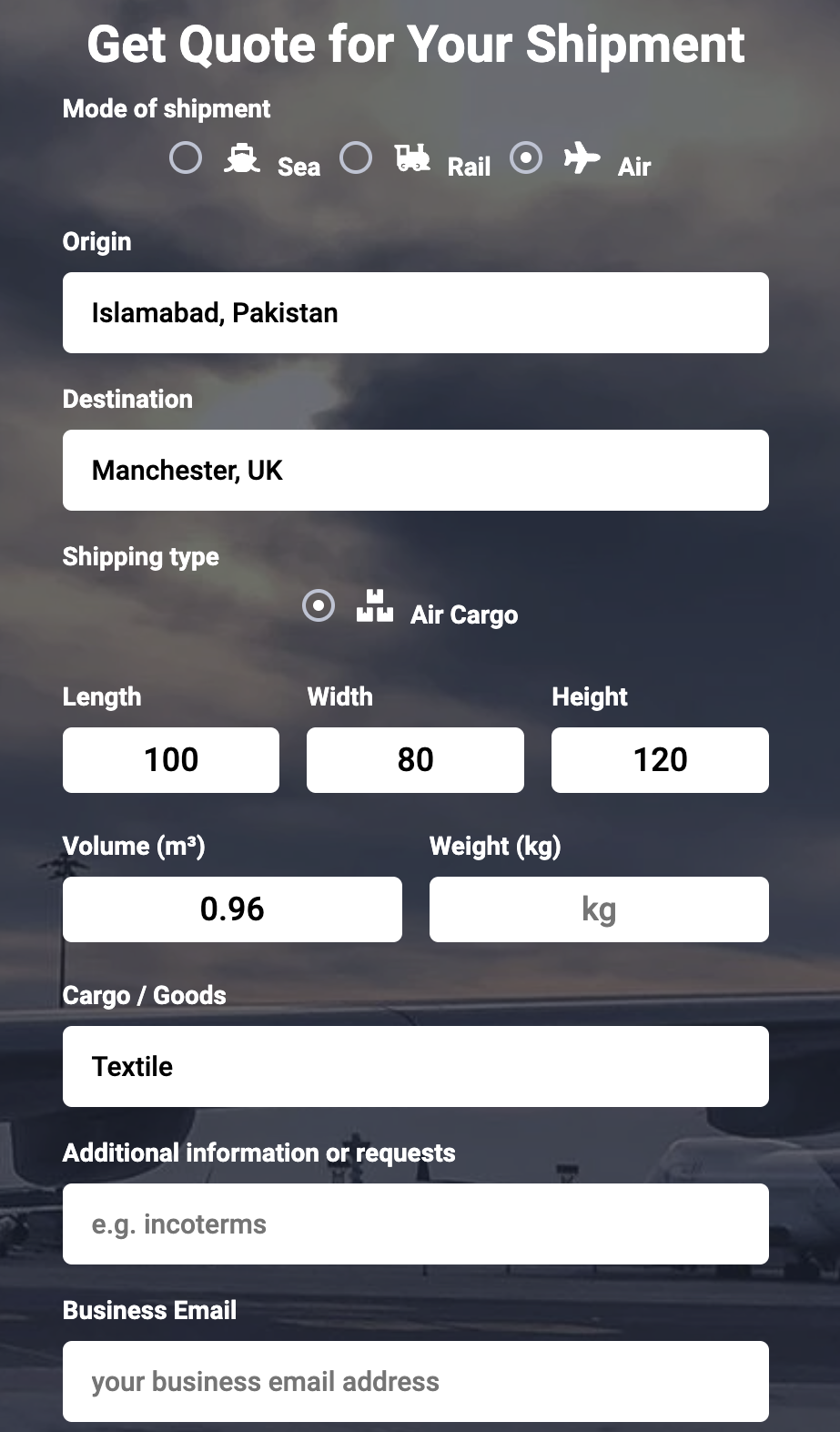Click the Air Cargo boxes icon
Screen dimensions: 840x1432
374,605
